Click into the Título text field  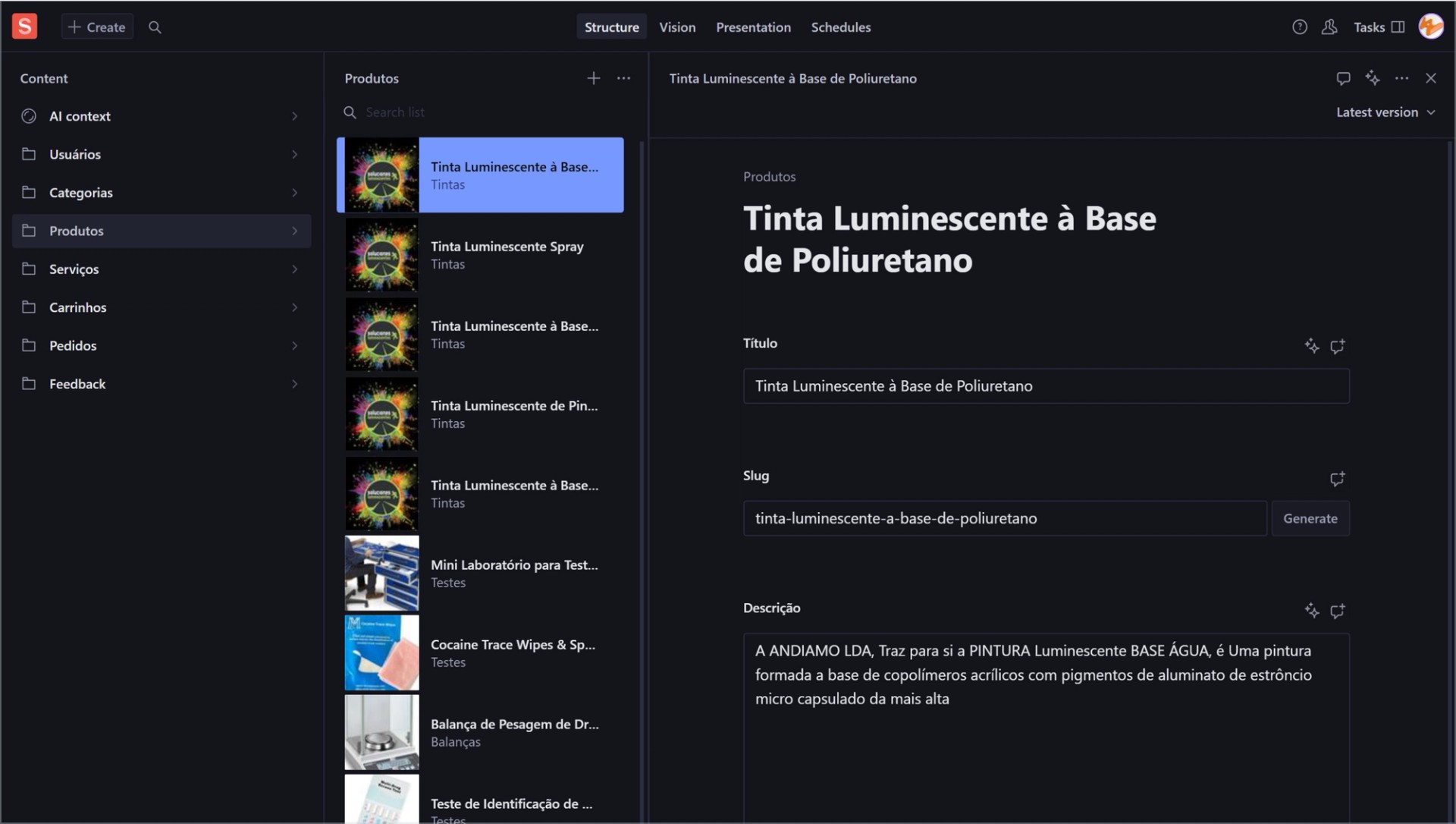[1046, 385]
